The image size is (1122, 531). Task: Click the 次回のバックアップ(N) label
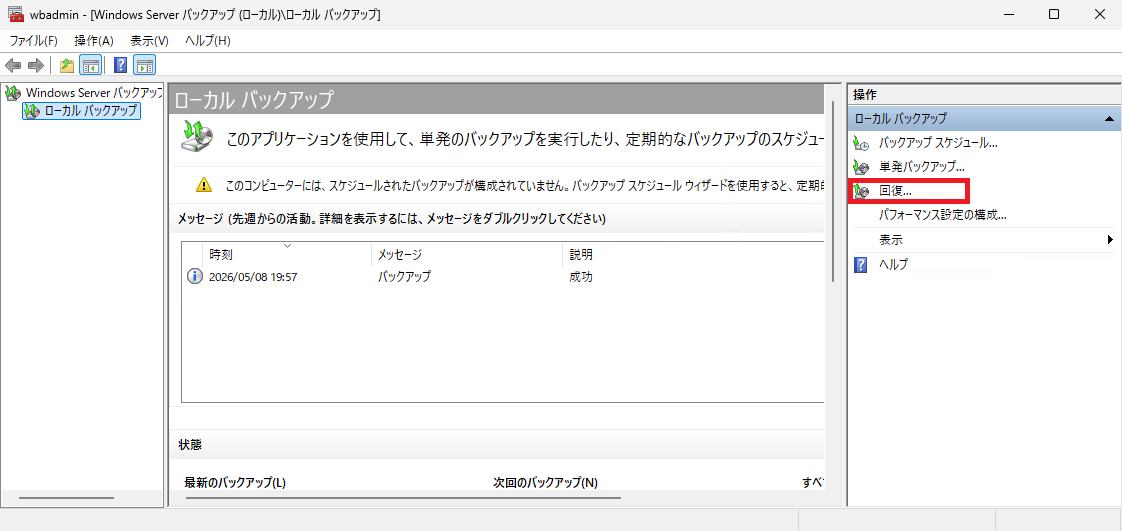tap(545, 482)
